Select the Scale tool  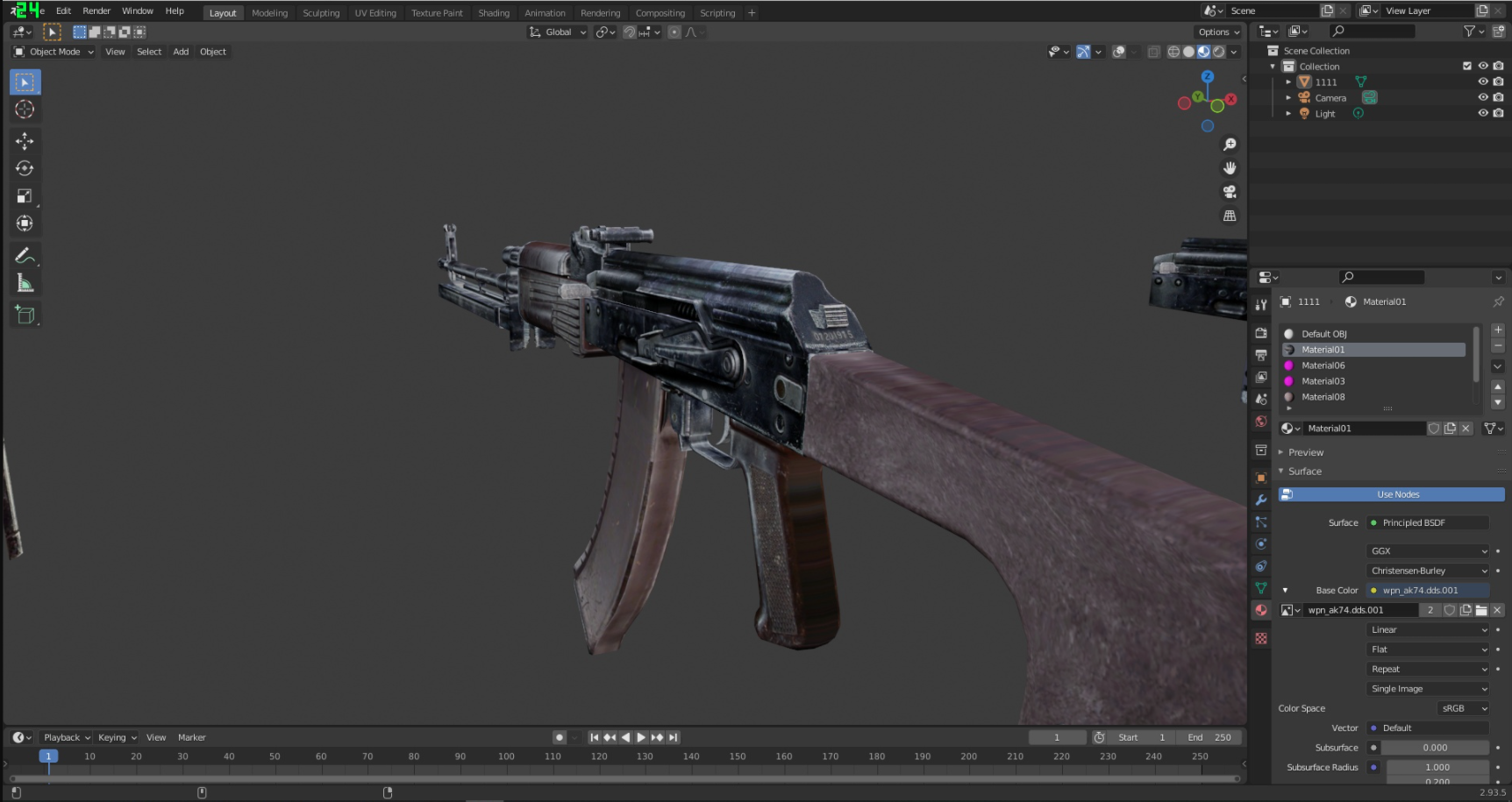pos(25,196)
